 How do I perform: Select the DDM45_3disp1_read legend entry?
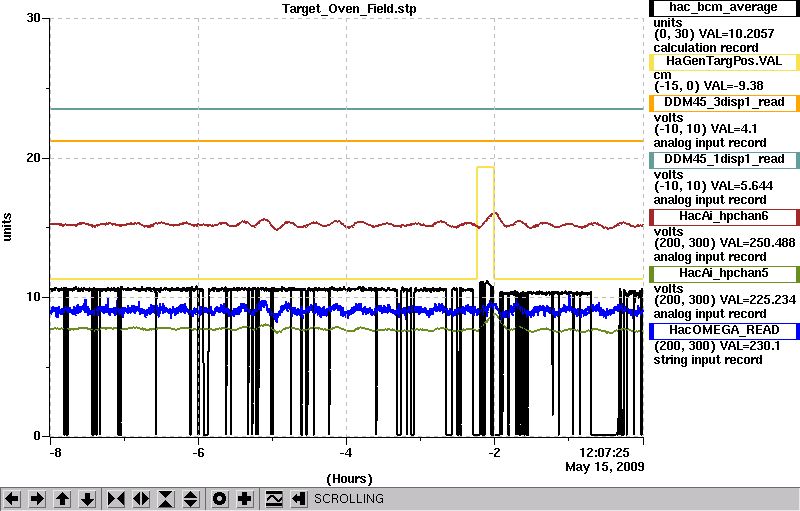[724, 103]
